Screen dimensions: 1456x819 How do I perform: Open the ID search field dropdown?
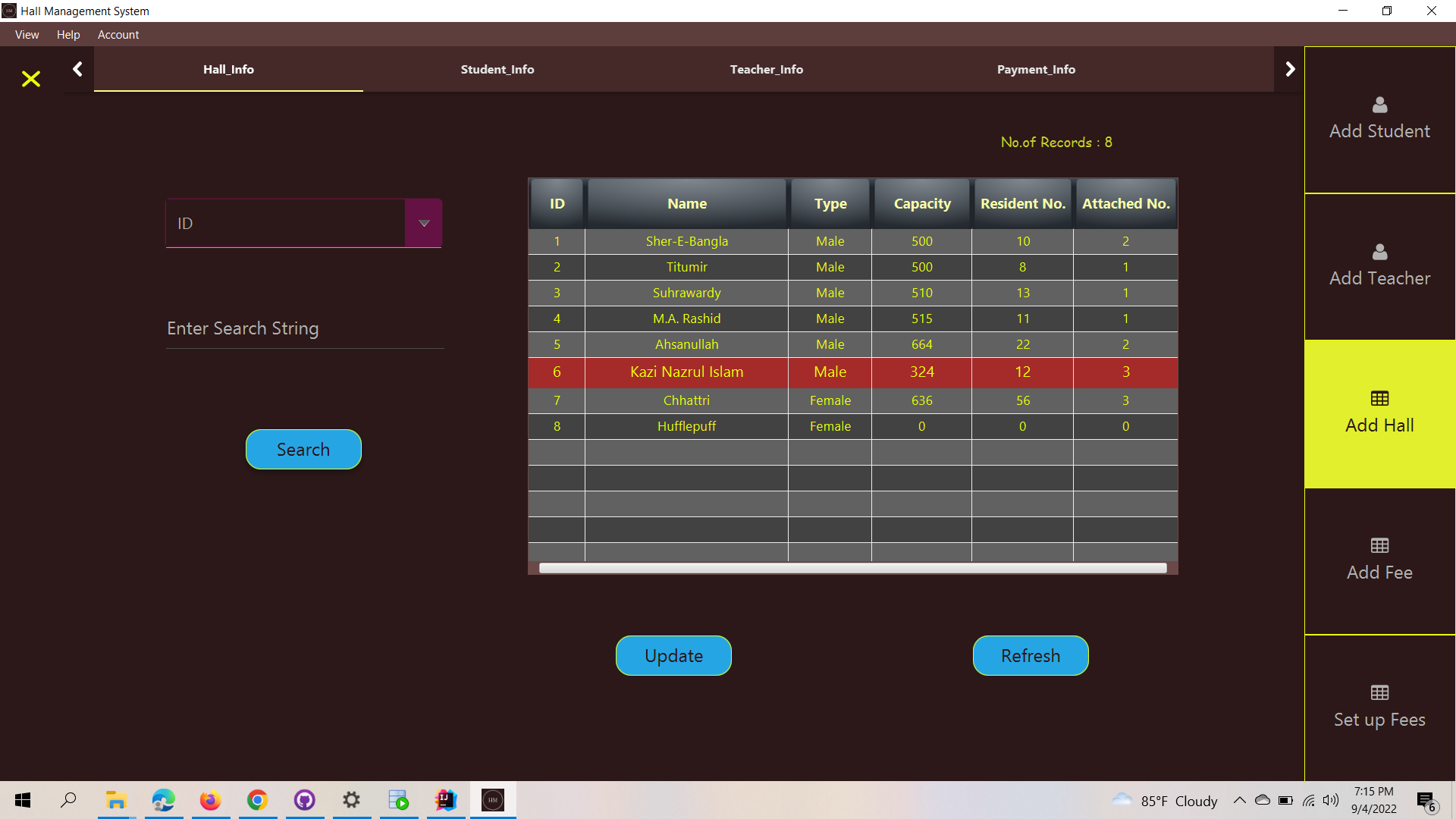(x=423, y=222)
